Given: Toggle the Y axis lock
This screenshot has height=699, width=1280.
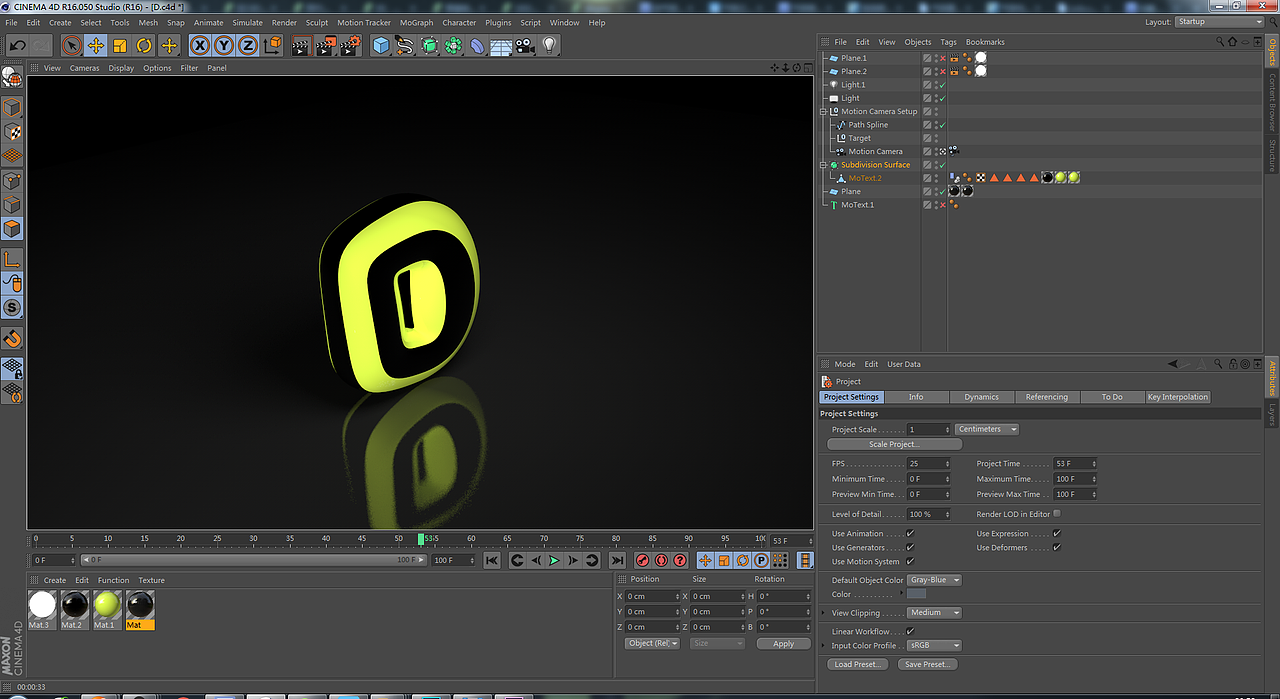Looking at the screenshot, I should tap(224, 45).
